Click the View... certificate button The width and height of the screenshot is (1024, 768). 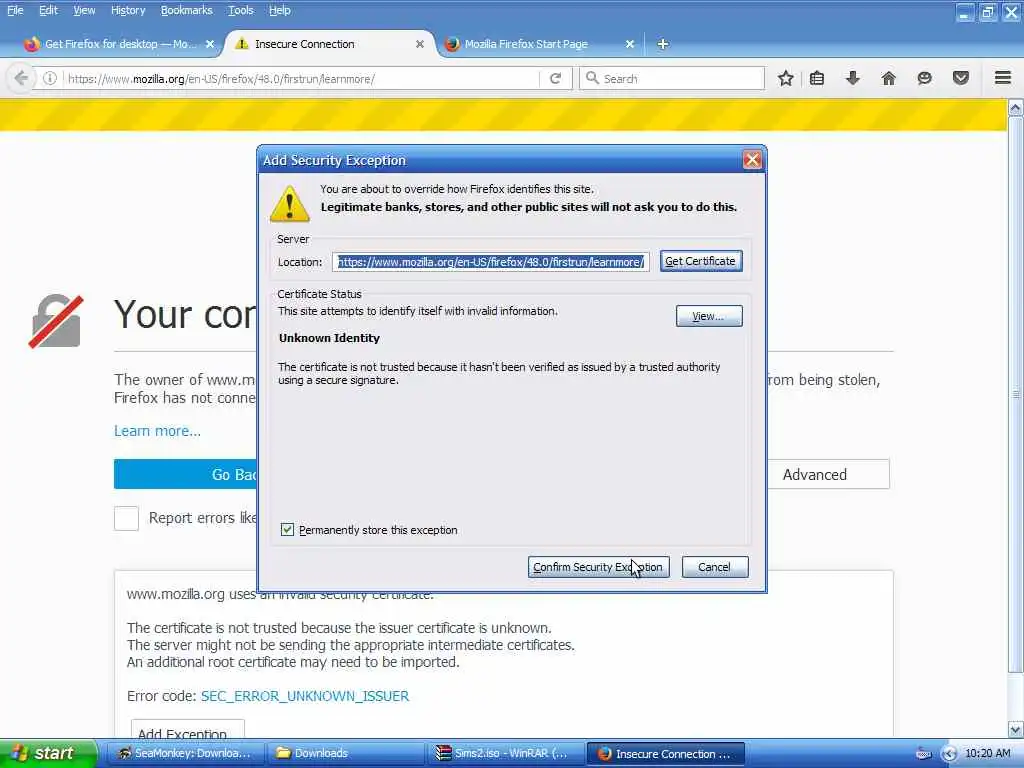coord(709,316)
